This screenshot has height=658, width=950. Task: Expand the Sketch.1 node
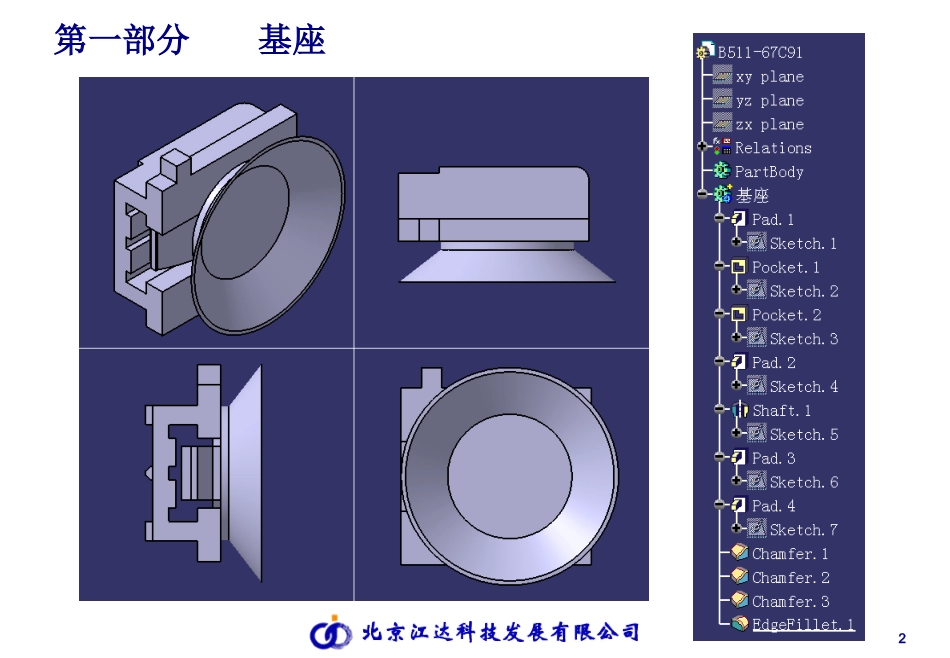click(736, 242)
